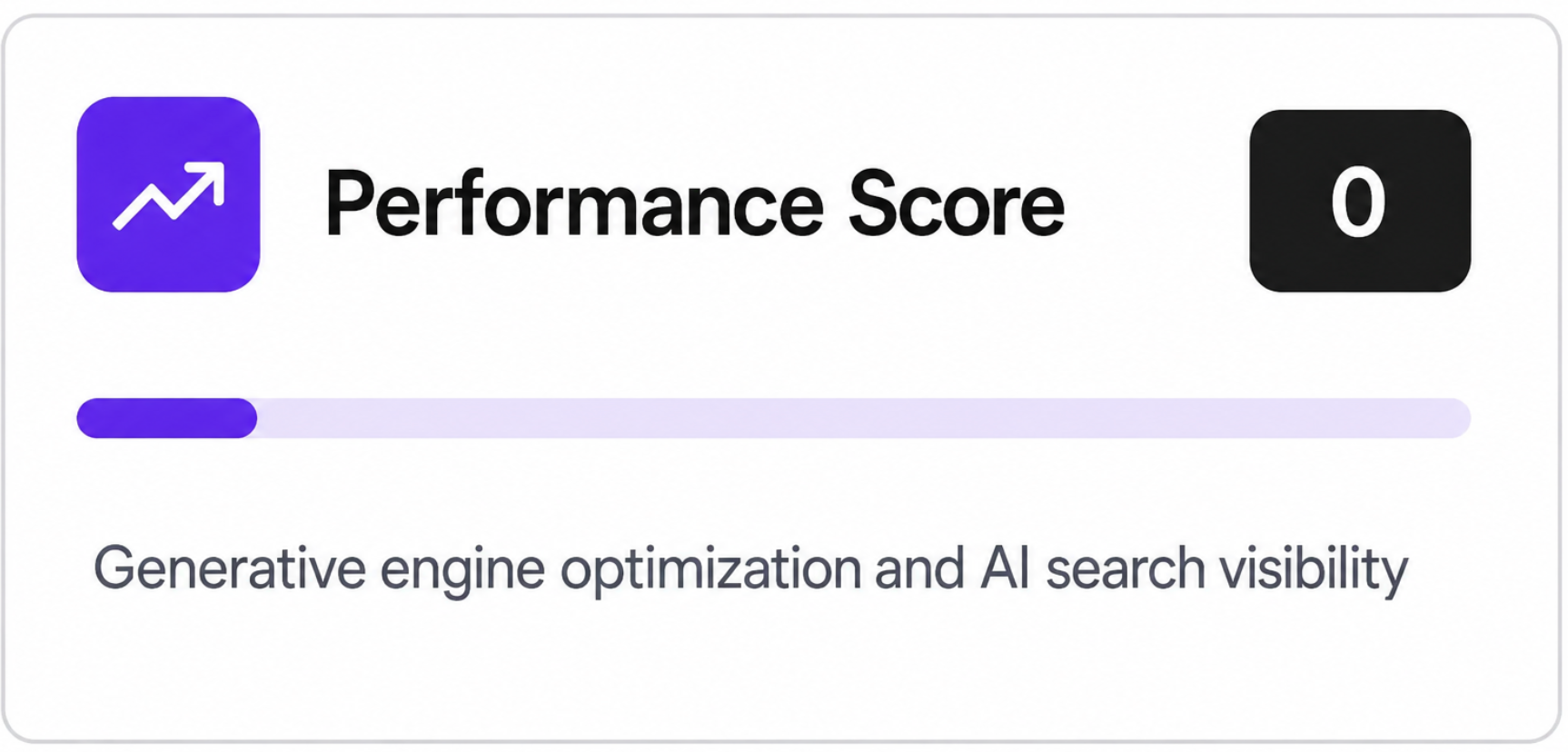Click the word "Score" in the heading
The image size is (1568, 752).
tap(956, 203)
